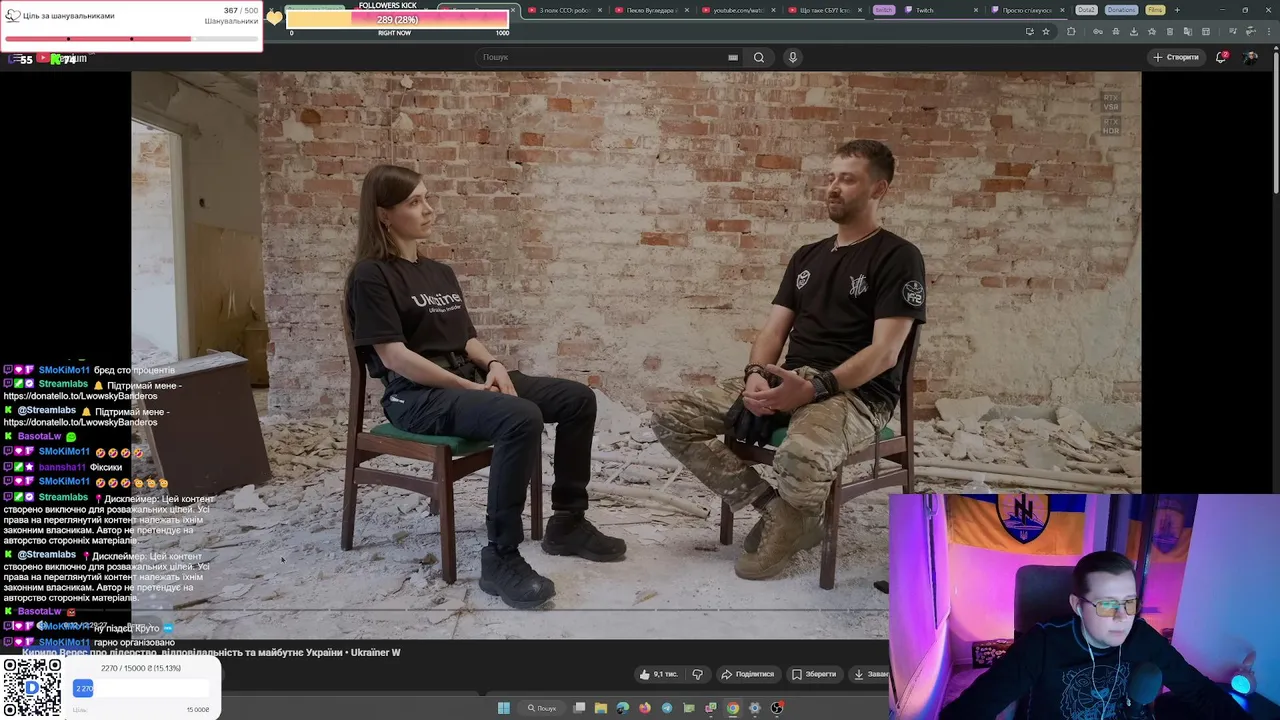Open the Windows Start menu
This screenshot has width=1280, height=720.
[504, 708]
